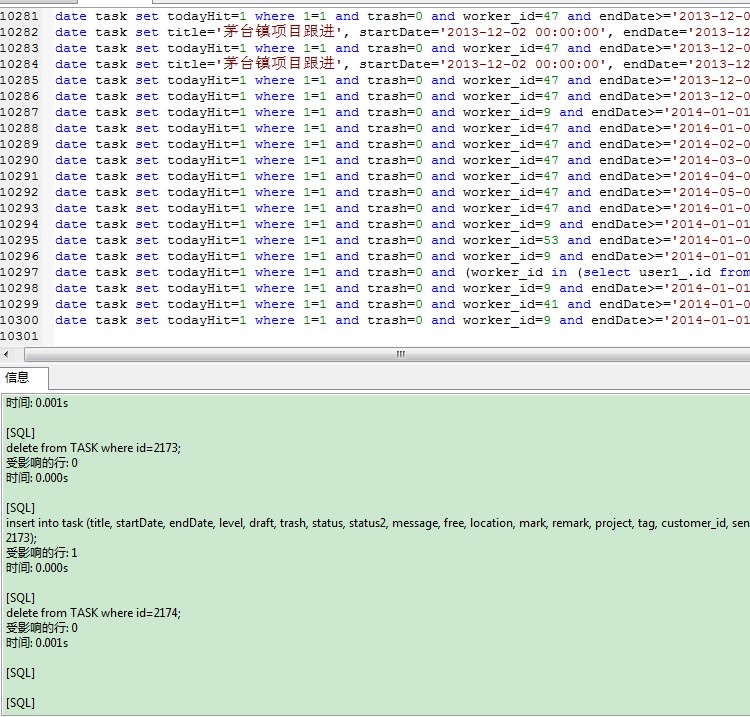750x717 pixels.
Task: Click 'delete from TASK where id=2173;' text
Action: [x=93, y=448]
